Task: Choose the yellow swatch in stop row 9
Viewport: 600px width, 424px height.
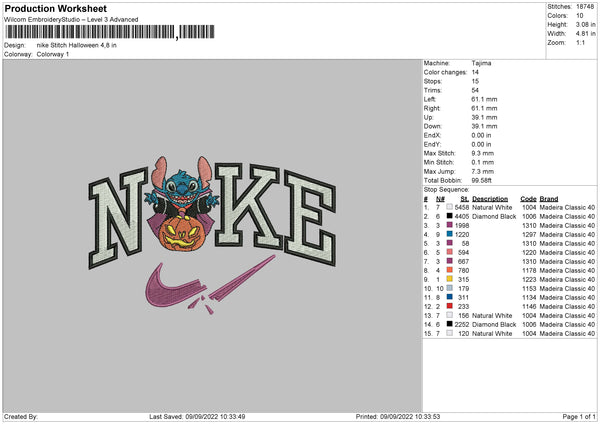Action: (x=449, y=279)
